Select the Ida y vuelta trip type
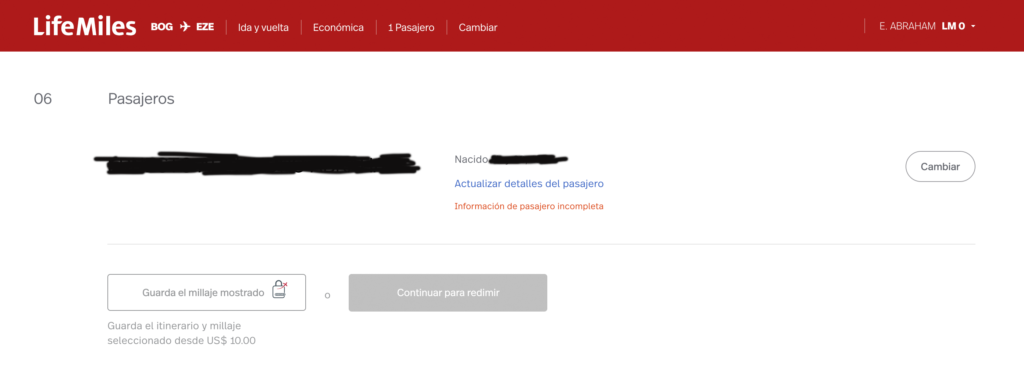 coord(263,27)
